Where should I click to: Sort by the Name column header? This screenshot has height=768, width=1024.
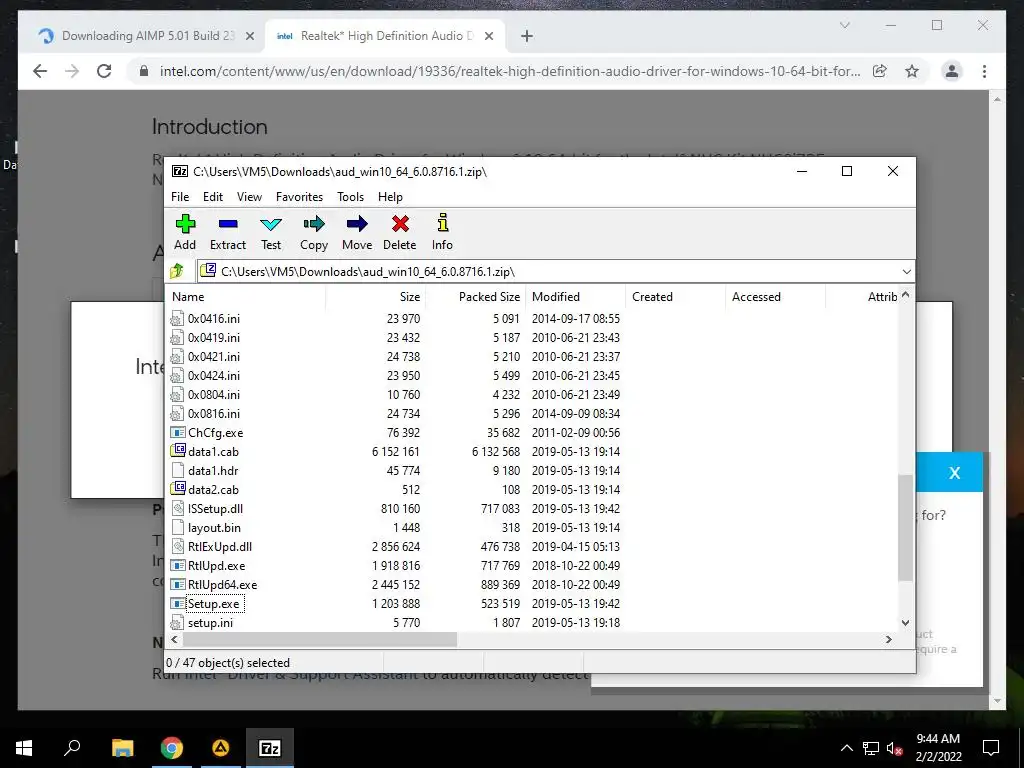coord(246,296)
